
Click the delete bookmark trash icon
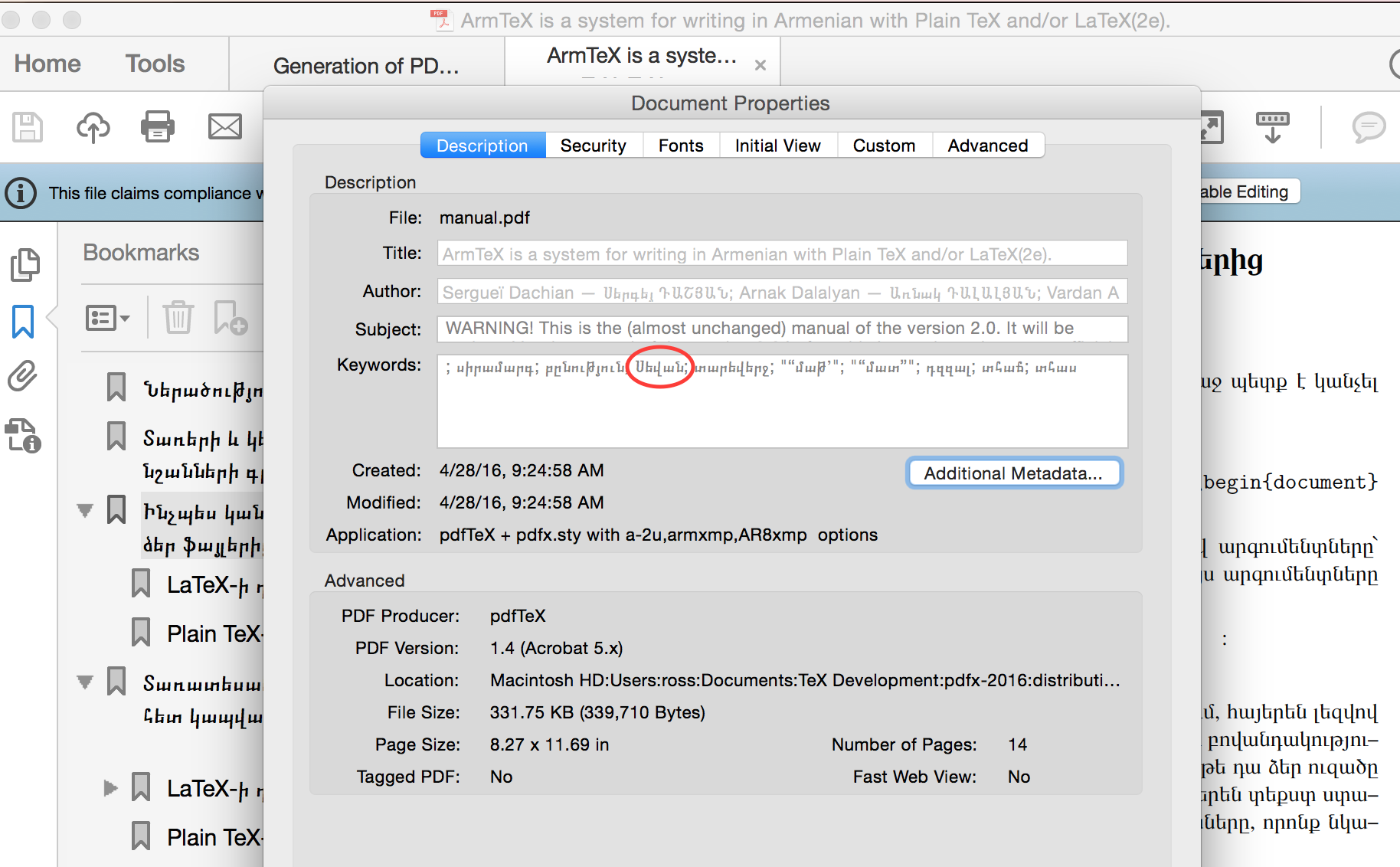[x=178, y=317]
